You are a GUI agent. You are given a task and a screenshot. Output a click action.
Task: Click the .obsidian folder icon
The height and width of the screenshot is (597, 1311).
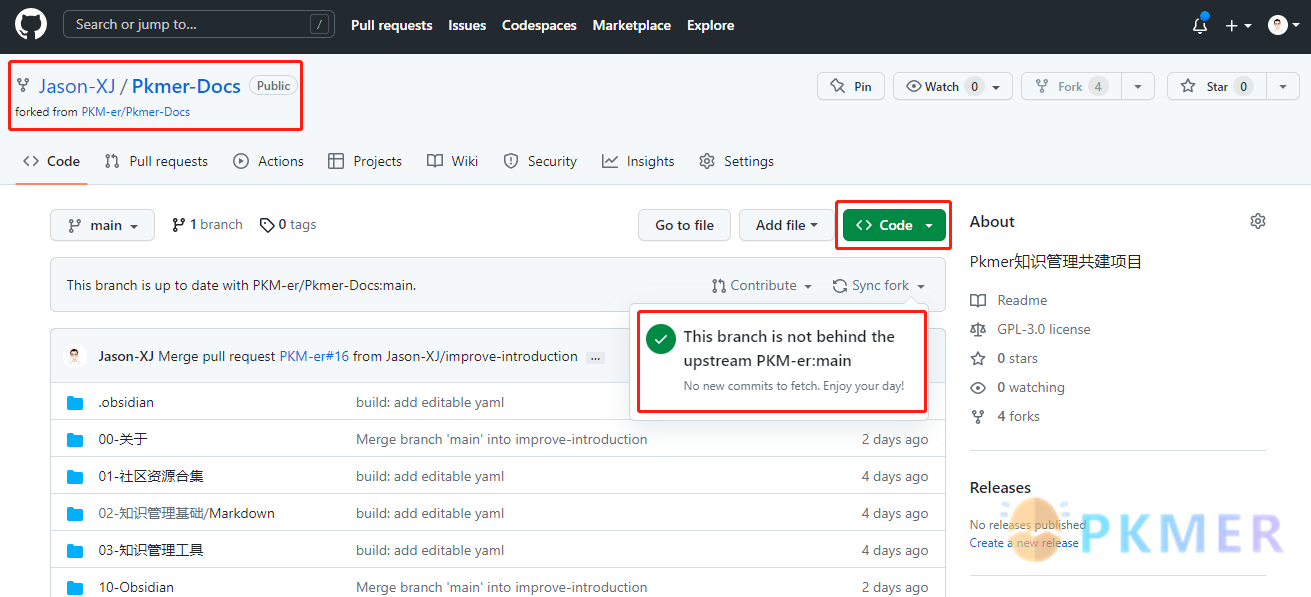tap(75, 402)
